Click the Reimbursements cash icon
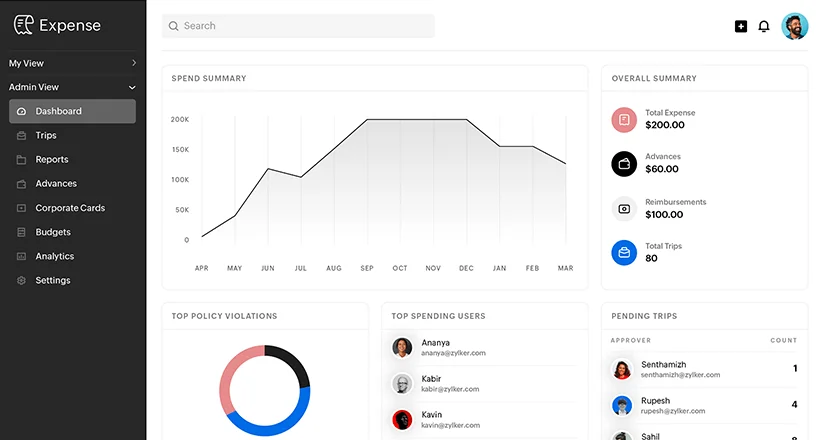825x440 pixels. 624,209
